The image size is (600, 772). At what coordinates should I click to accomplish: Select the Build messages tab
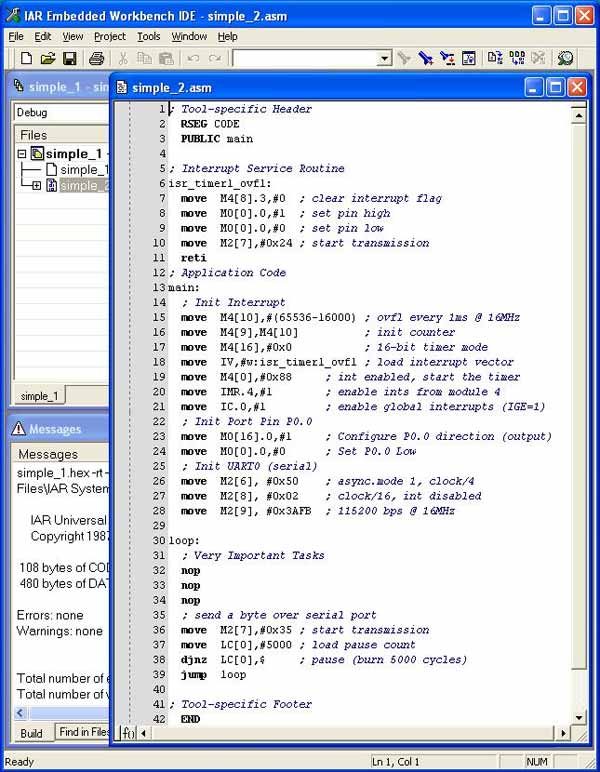click(31, 733)
